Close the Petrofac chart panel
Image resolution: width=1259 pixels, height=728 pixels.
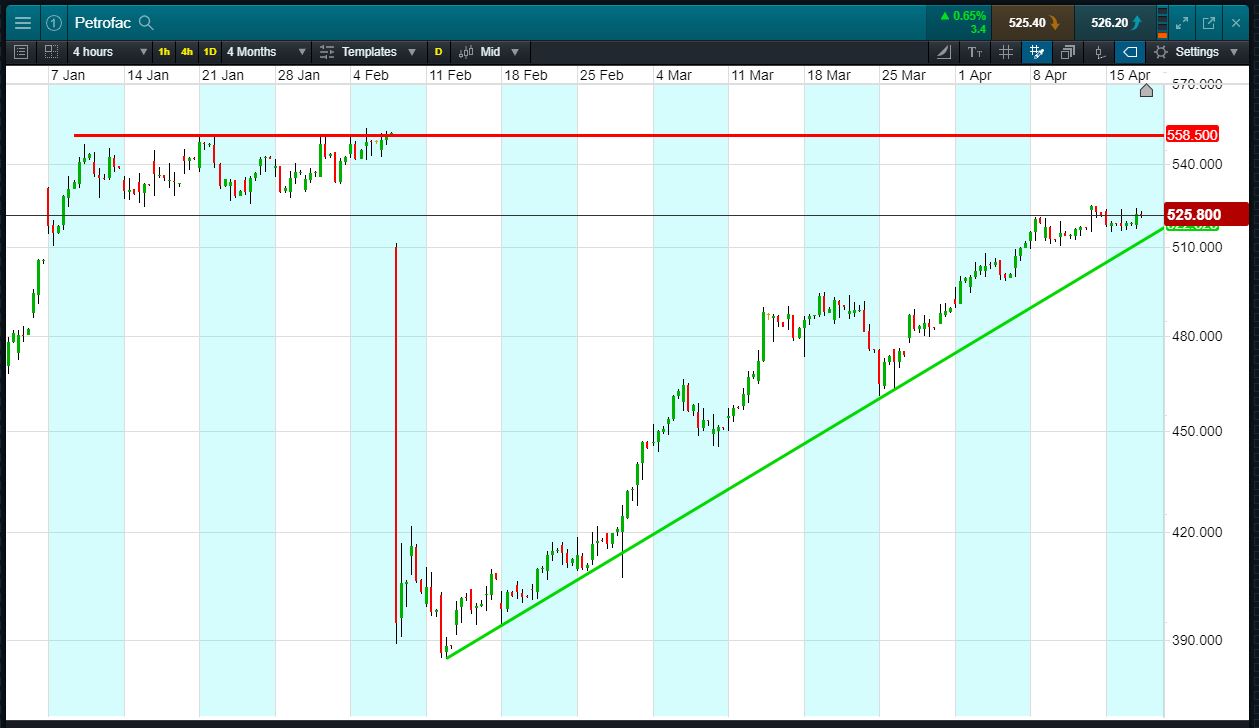click(x=1235, y=22)
